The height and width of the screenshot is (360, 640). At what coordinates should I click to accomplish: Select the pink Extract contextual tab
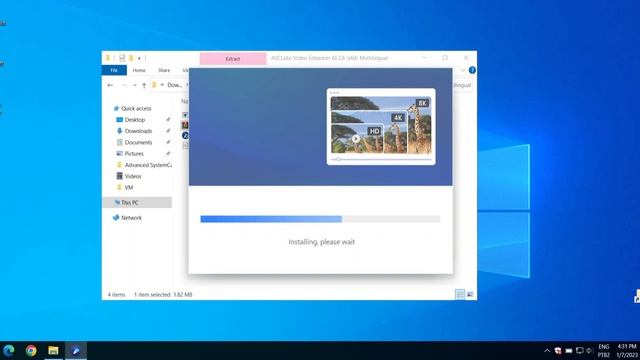click(233, 59)
